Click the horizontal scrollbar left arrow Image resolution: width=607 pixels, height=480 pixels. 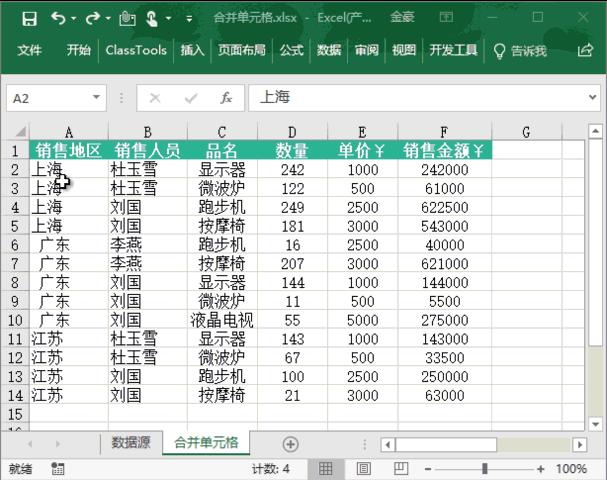click(388, 444)
